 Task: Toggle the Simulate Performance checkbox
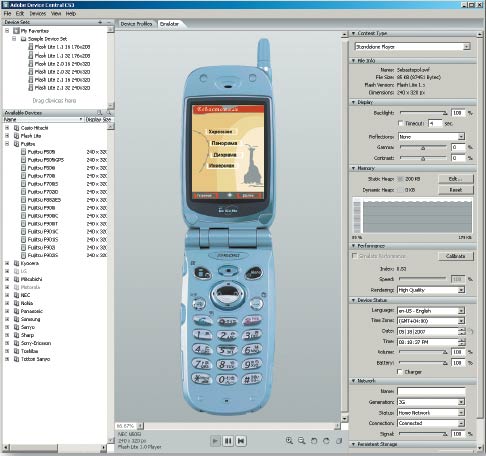(x=354, y=256)
